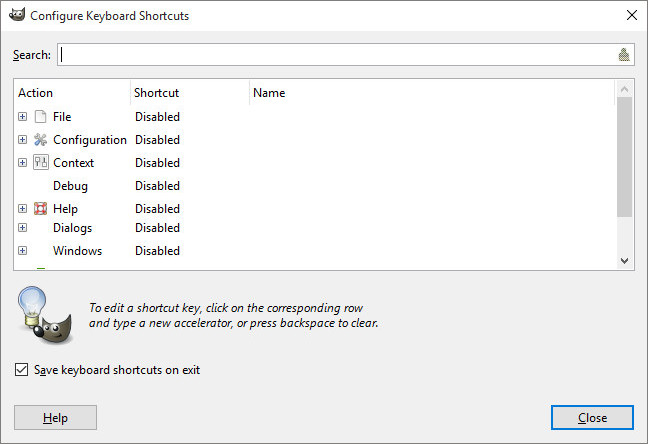The image size is (648, 444).
Task: Click the clear search icon in the search field
Action: tap(624, 55)
